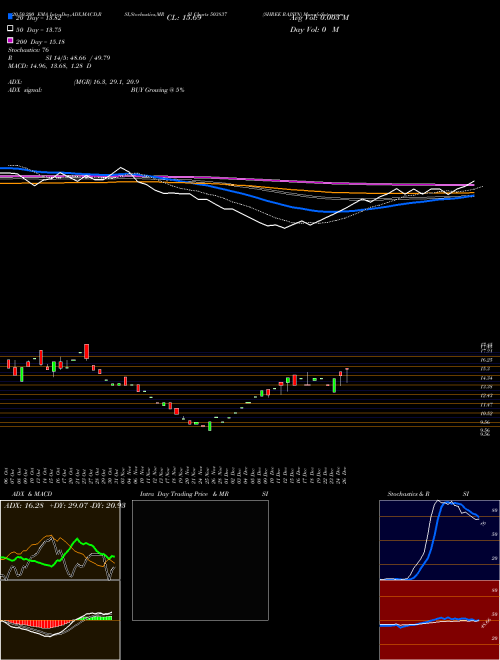The height and width of the screenshot is (660, 500).
Task: Click the 12.43 price axis label
Action: [486, 395]
